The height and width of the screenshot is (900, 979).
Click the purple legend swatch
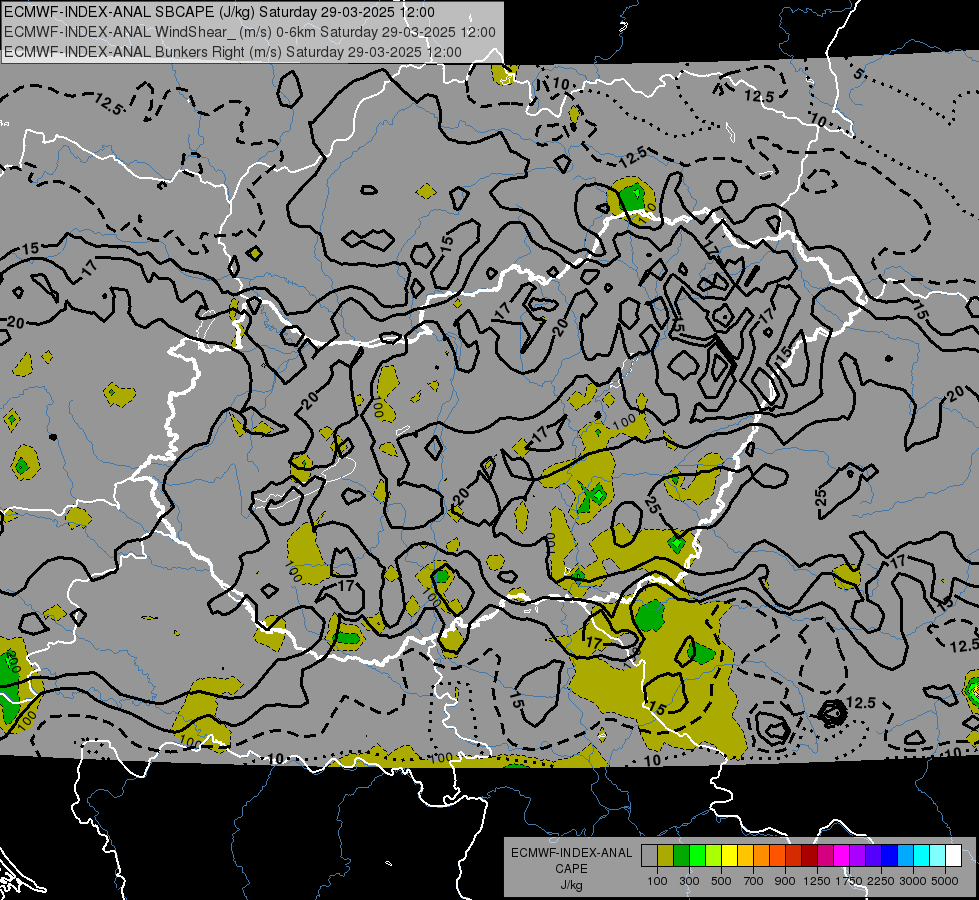point(857,856)
